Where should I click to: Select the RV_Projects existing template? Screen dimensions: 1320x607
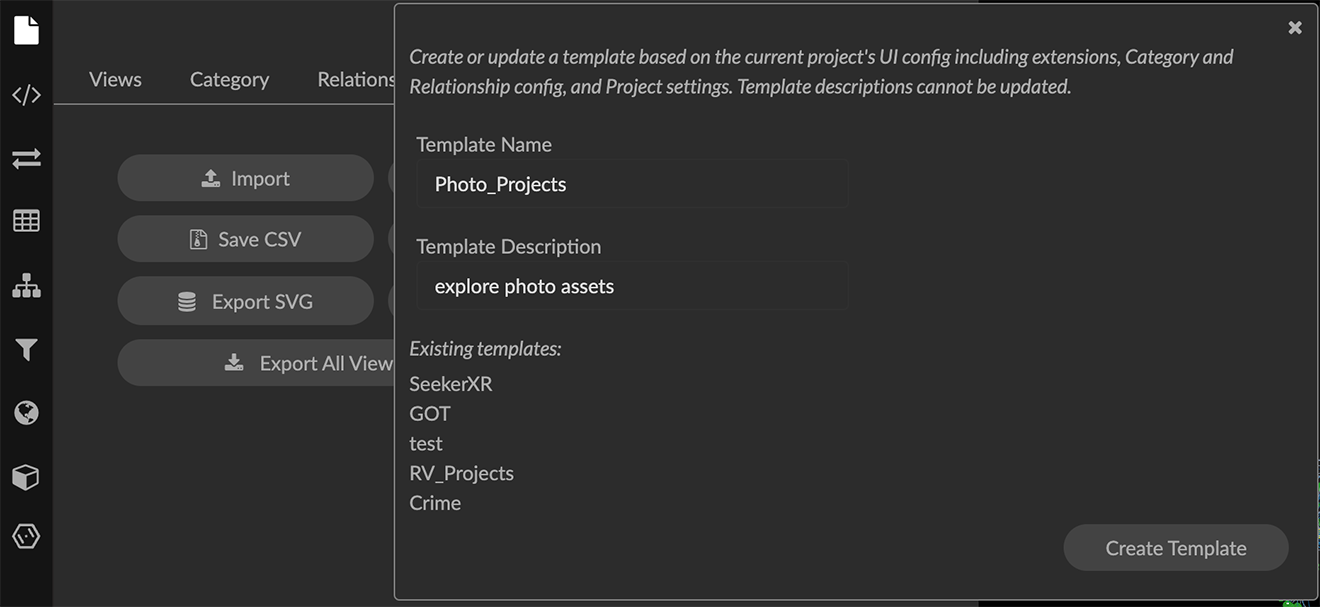pyautogui.click(x=461, y=473)
